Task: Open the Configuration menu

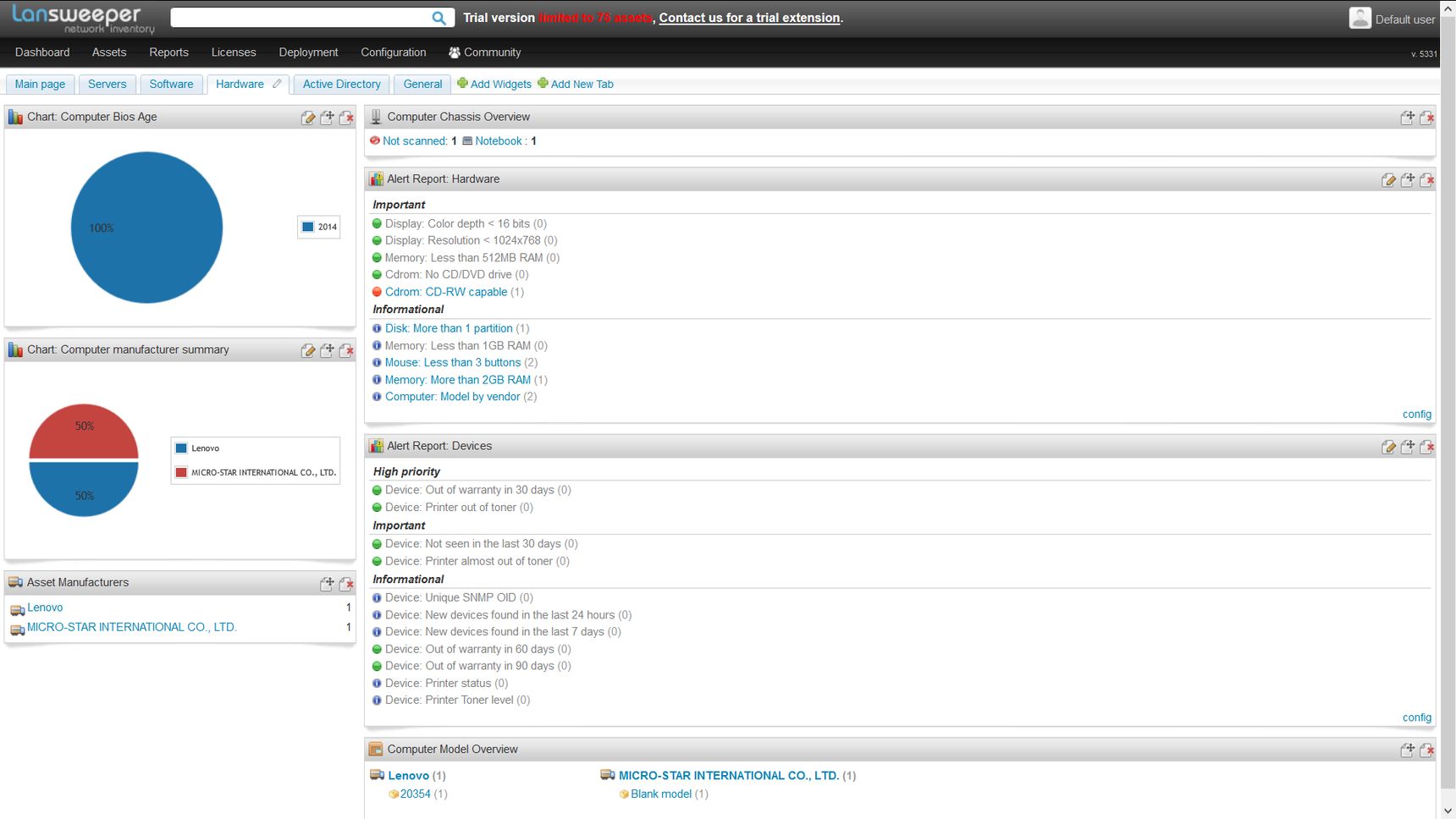Action: tap(394, 52)
